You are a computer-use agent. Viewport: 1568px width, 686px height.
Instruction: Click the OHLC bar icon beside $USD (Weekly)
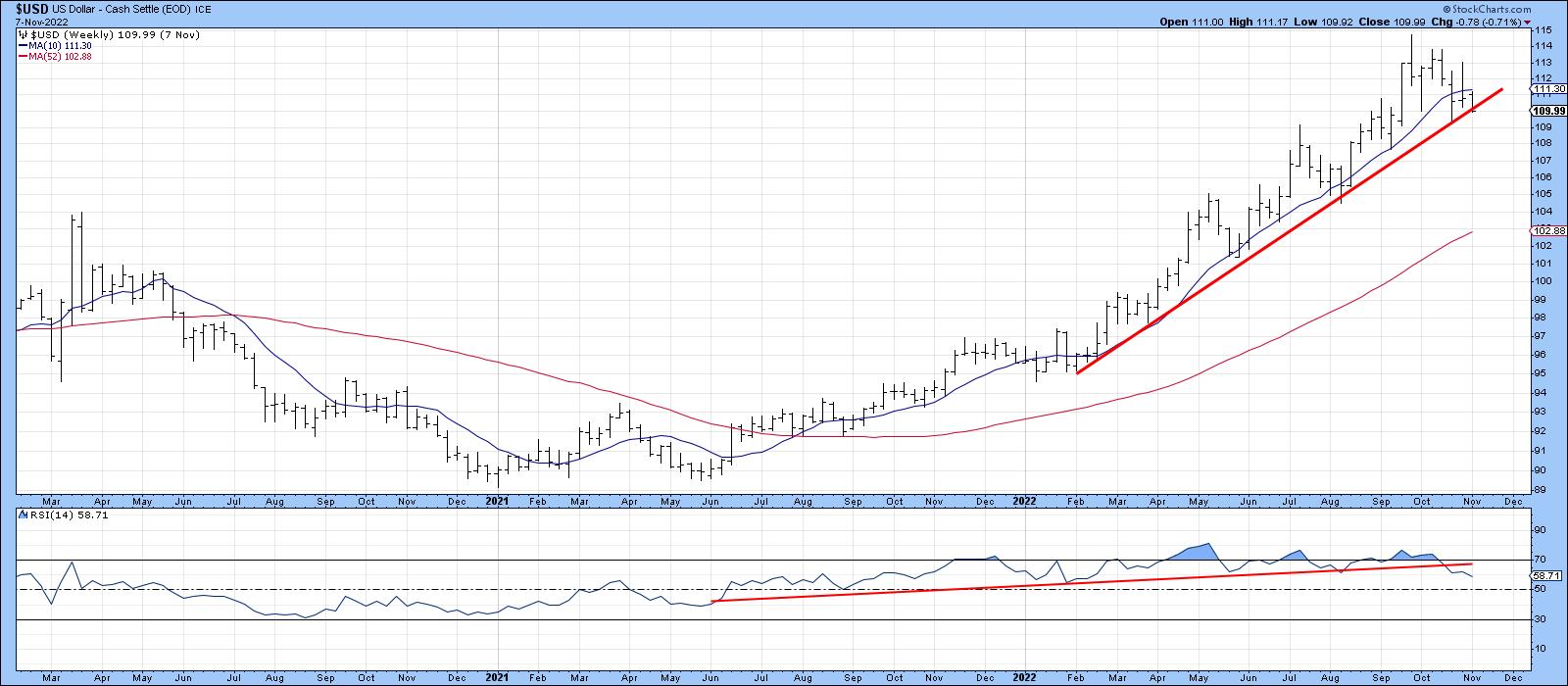tap(23, 33)
